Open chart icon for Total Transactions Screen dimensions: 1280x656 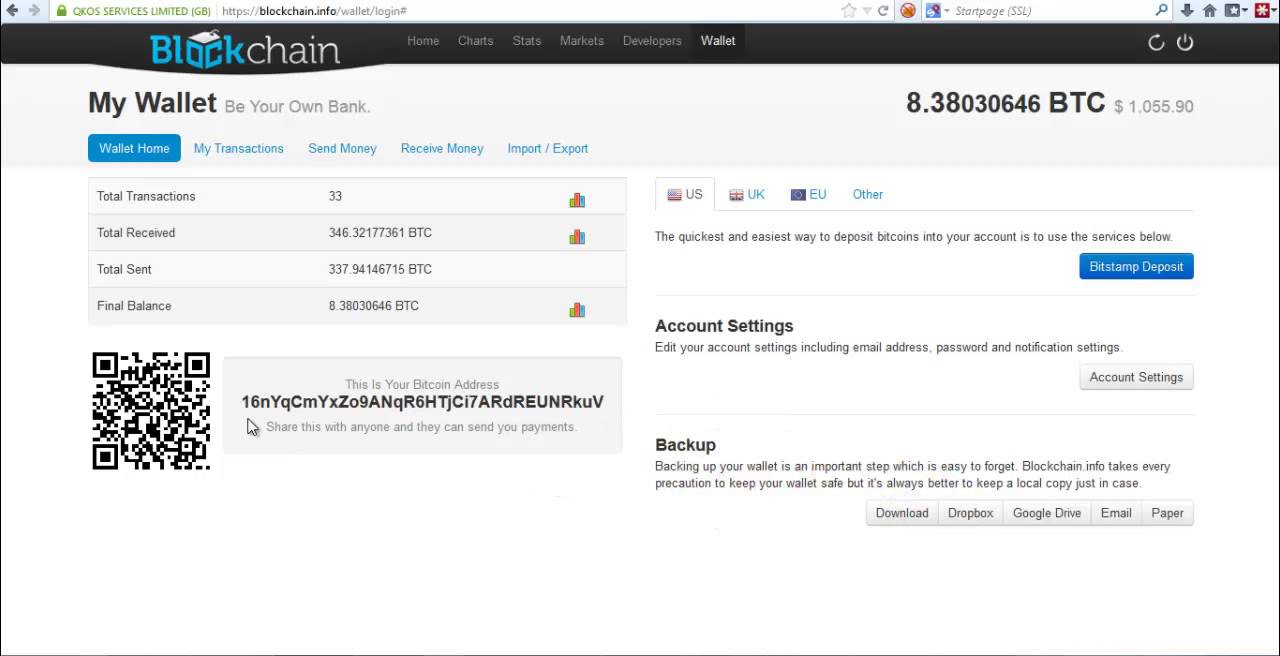tap(577, 200)
